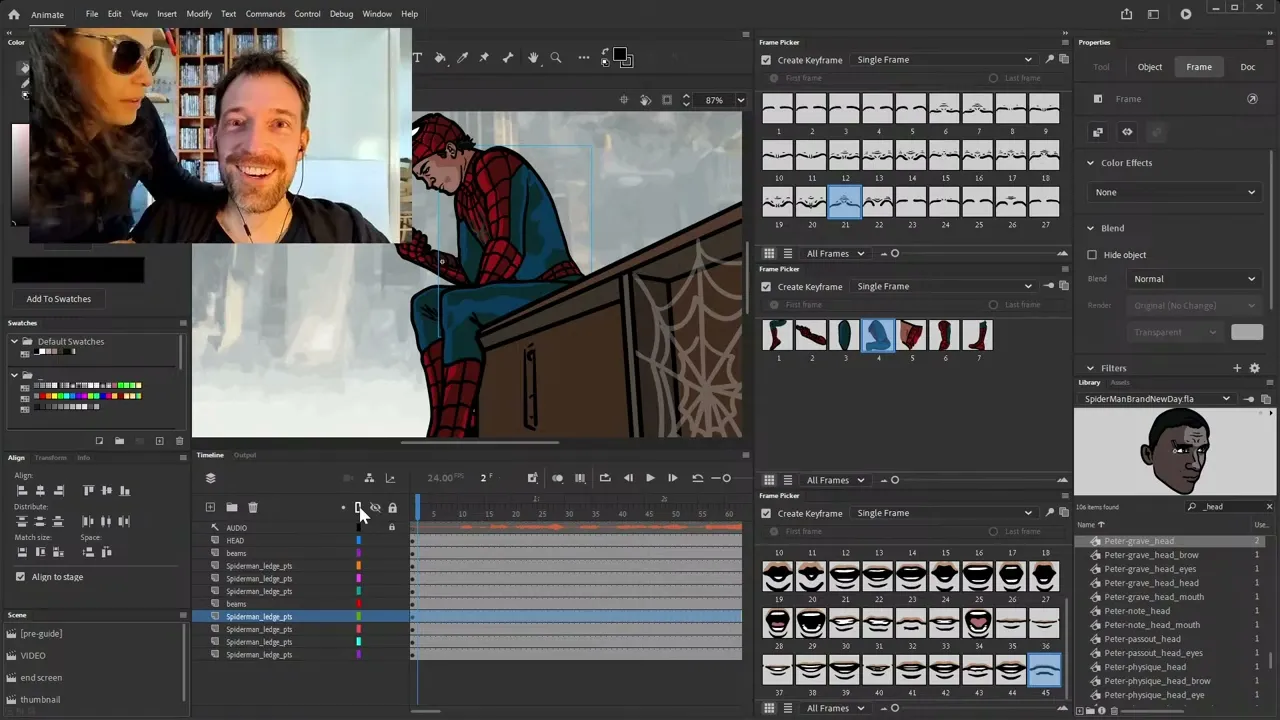Collapse the Blend section

1090,228
